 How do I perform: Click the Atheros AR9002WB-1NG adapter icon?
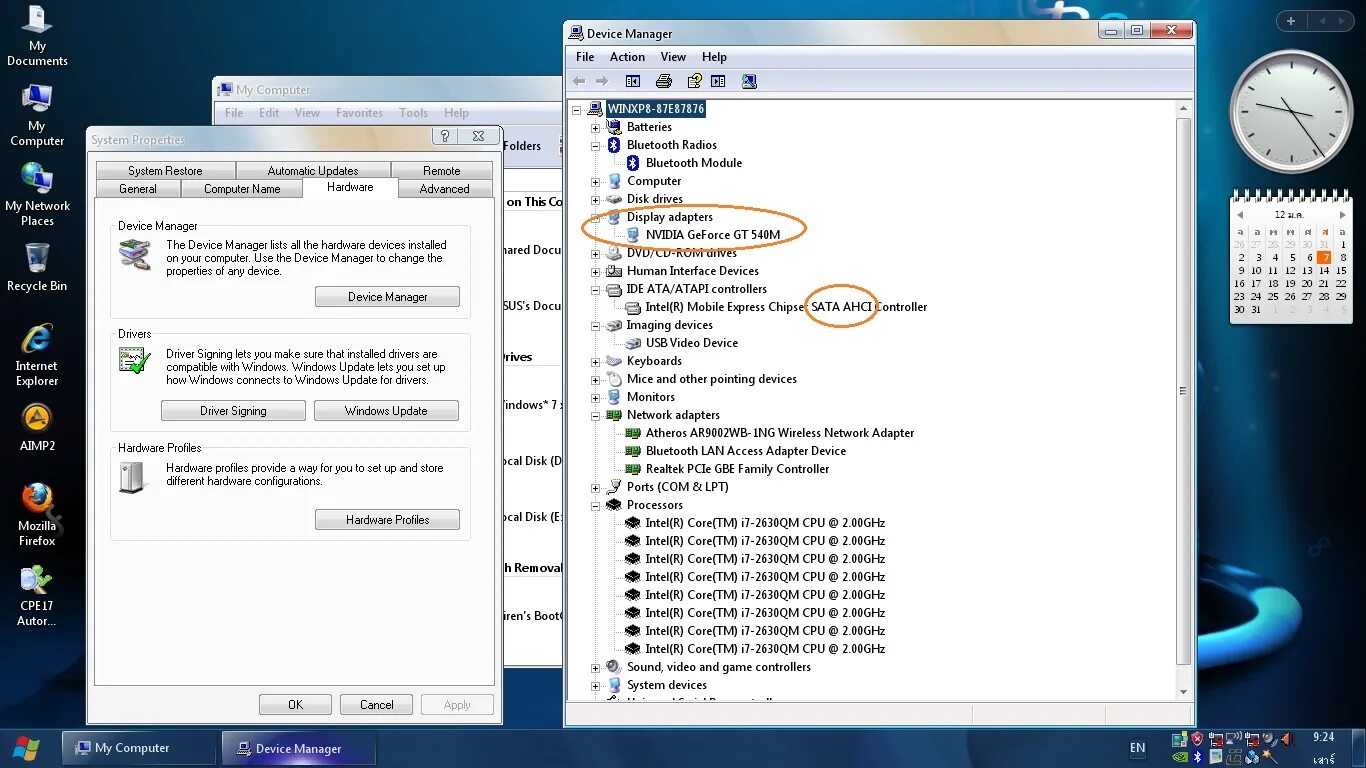[633, 433]
